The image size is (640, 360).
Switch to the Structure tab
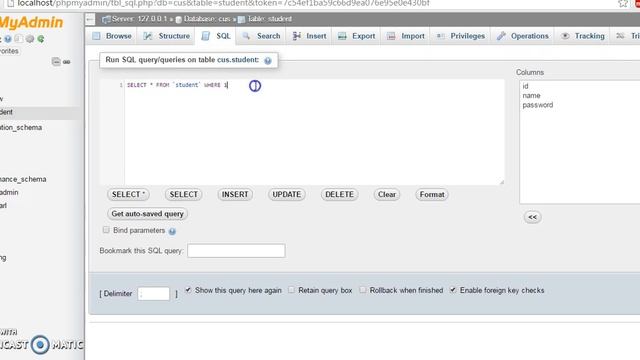click(x=166, y=36)
